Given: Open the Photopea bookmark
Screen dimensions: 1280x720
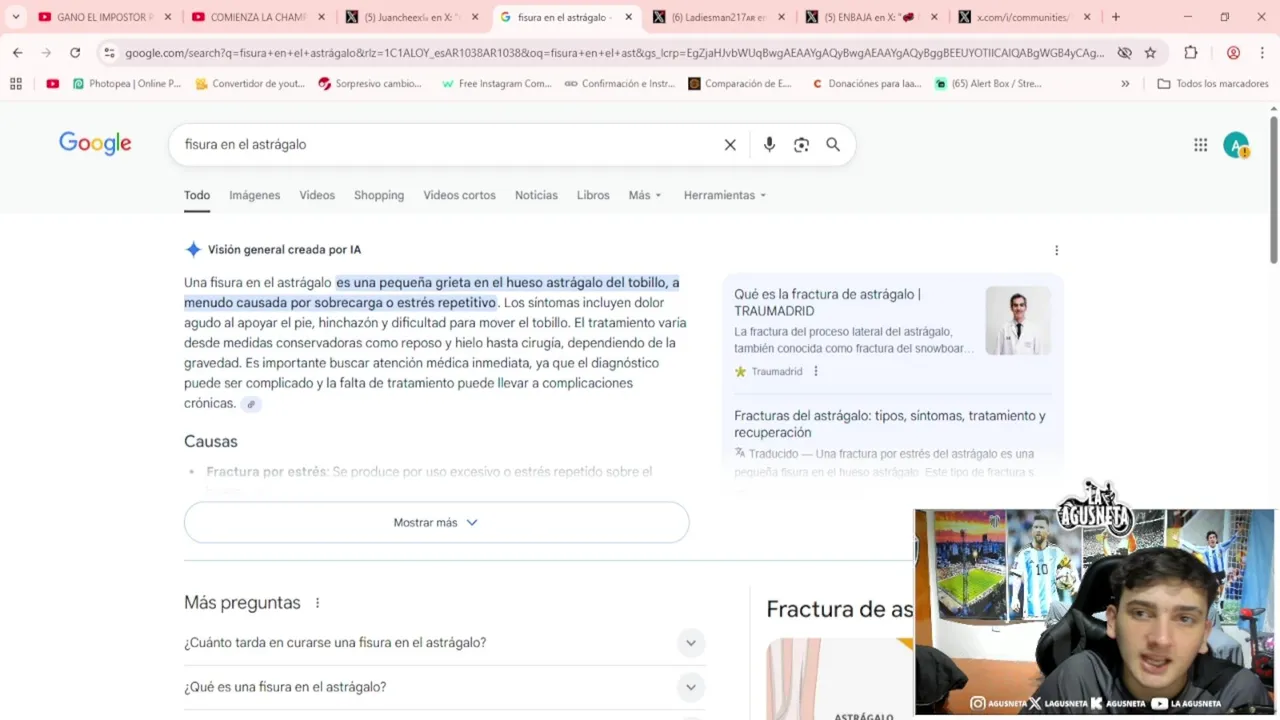Looking at the screenshot, I should pos(127,84).
